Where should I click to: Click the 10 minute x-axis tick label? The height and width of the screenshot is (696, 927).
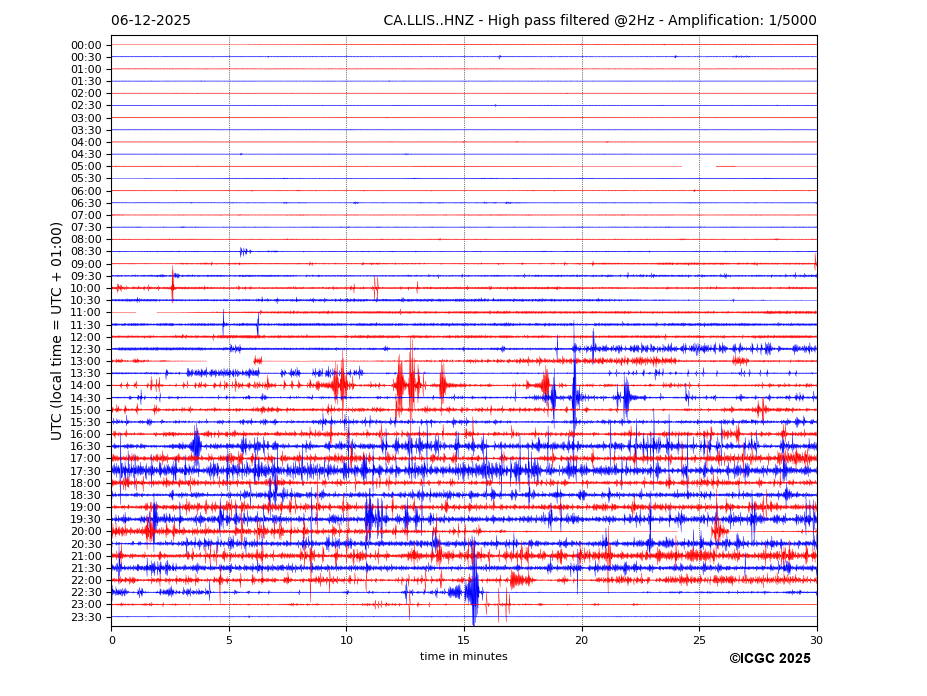pyautogui.click(x=346, y=639)
